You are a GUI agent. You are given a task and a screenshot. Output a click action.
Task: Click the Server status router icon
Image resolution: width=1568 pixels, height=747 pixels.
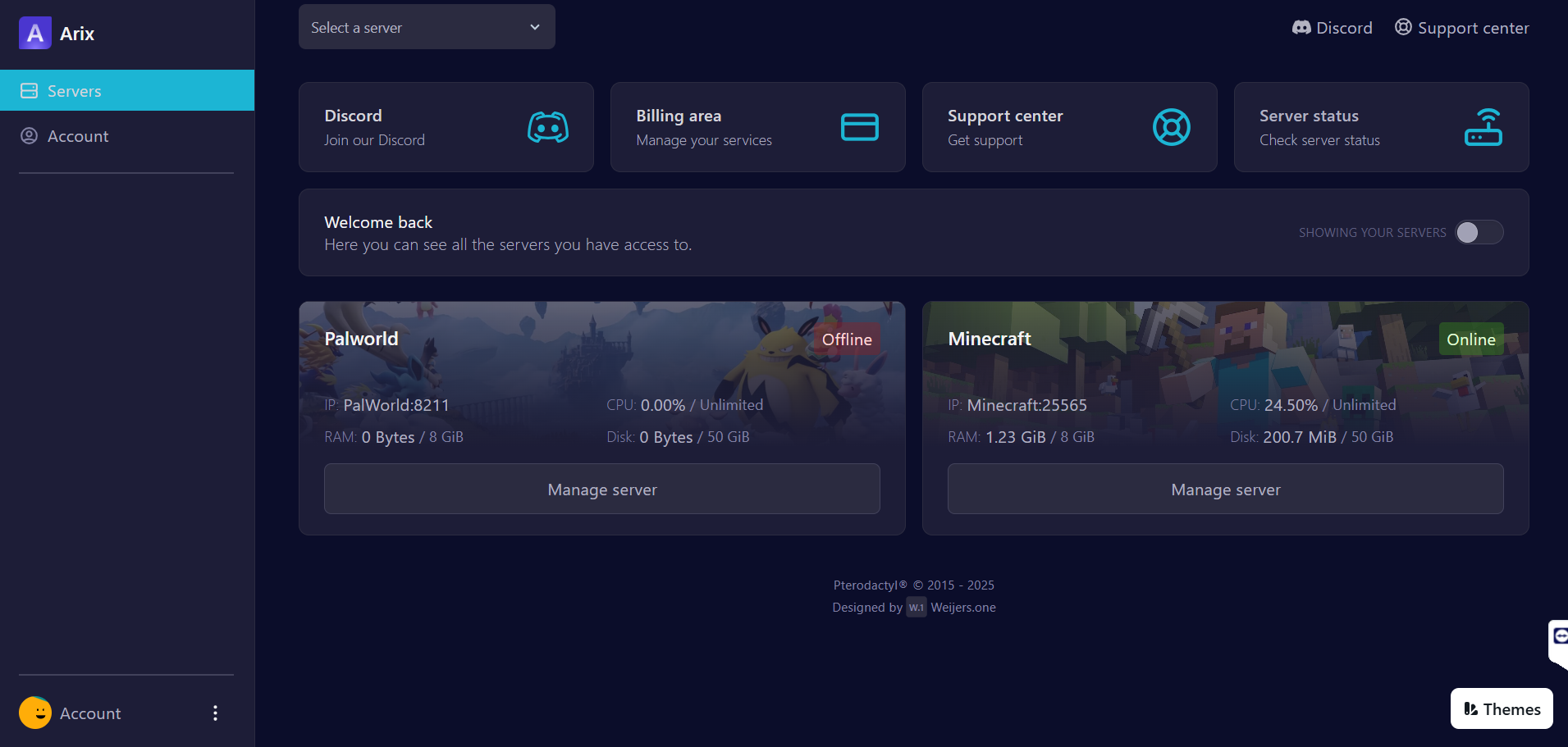pyautogui.click(x=1483, y=127)
